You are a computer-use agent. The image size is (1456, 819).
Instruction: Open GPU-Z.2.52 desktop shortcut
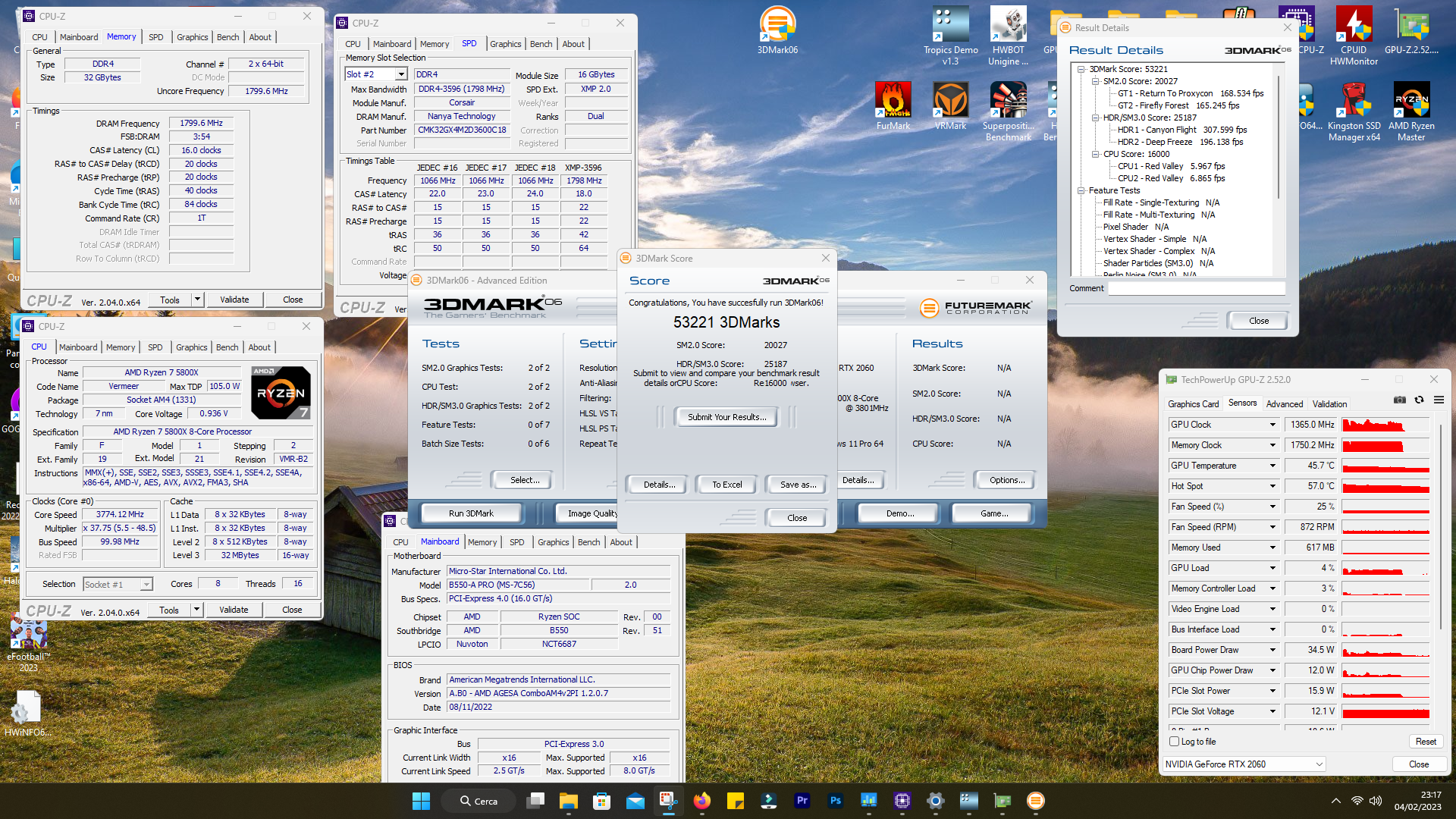pos(1411,30)
